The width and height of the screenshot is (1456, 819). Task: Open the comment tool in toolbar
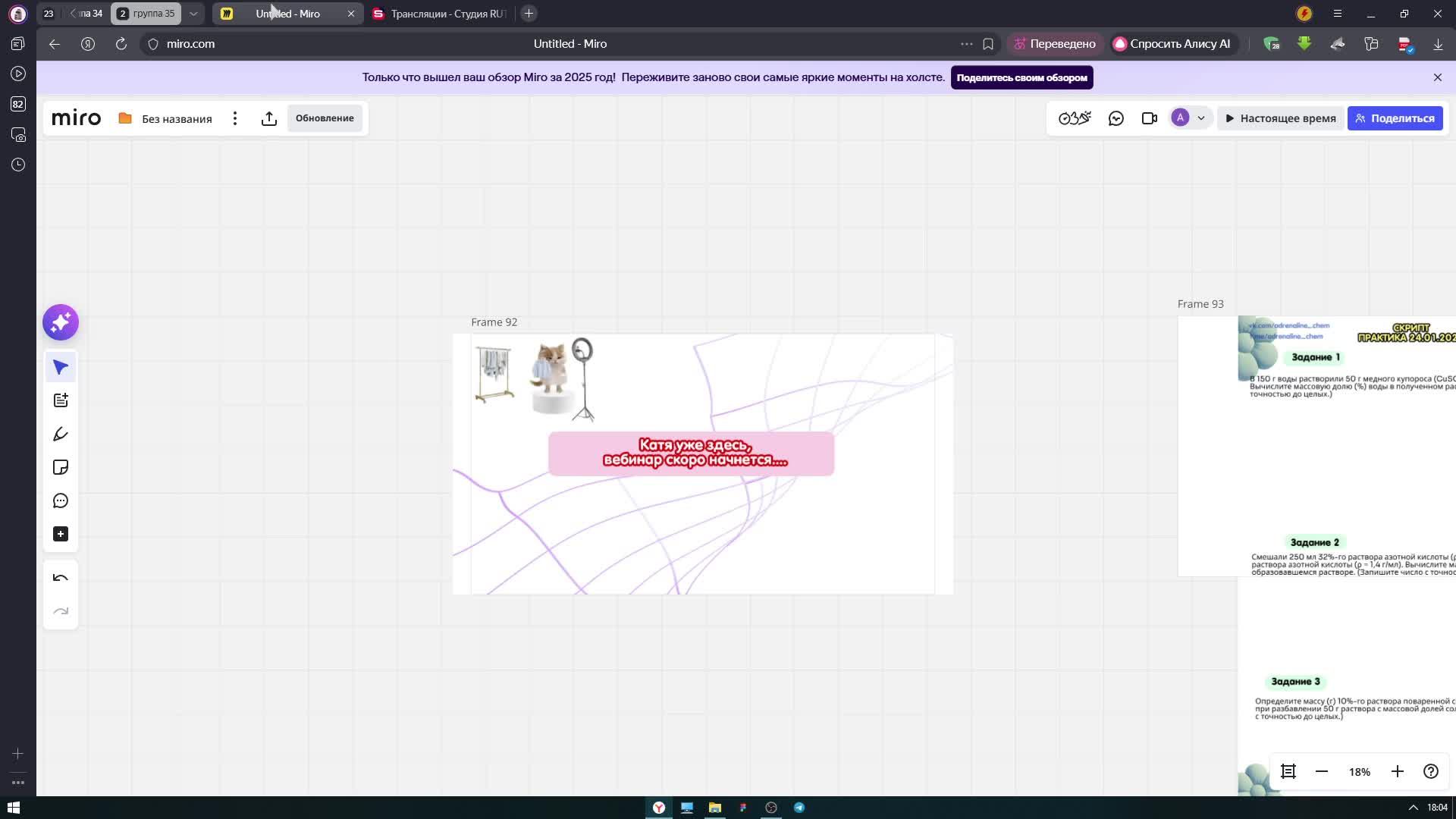point(61,500)
